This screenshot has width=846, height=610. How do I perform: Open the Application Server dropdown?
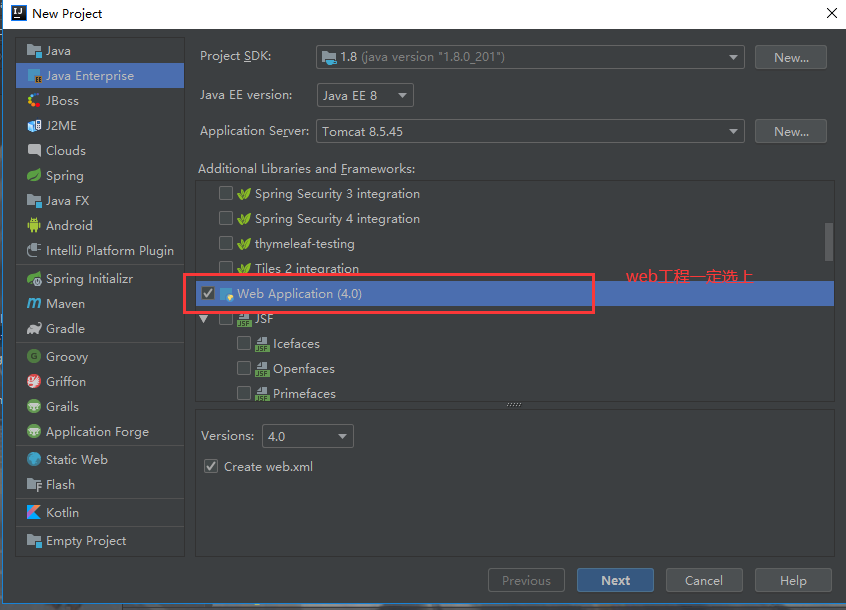[530, 131]
